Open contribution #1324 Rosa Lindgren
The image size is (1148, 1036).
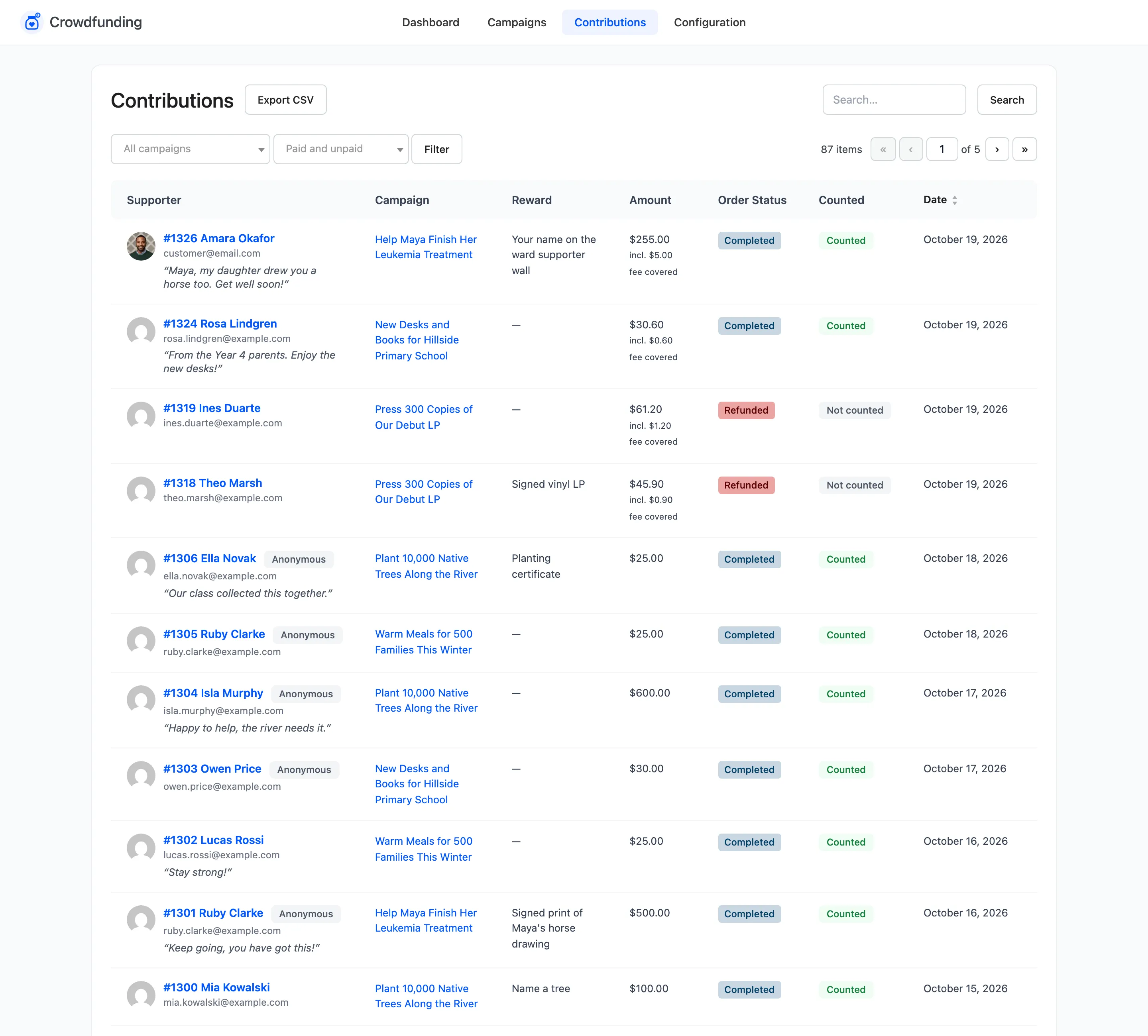pyautogui.click(x=220, y=324)
